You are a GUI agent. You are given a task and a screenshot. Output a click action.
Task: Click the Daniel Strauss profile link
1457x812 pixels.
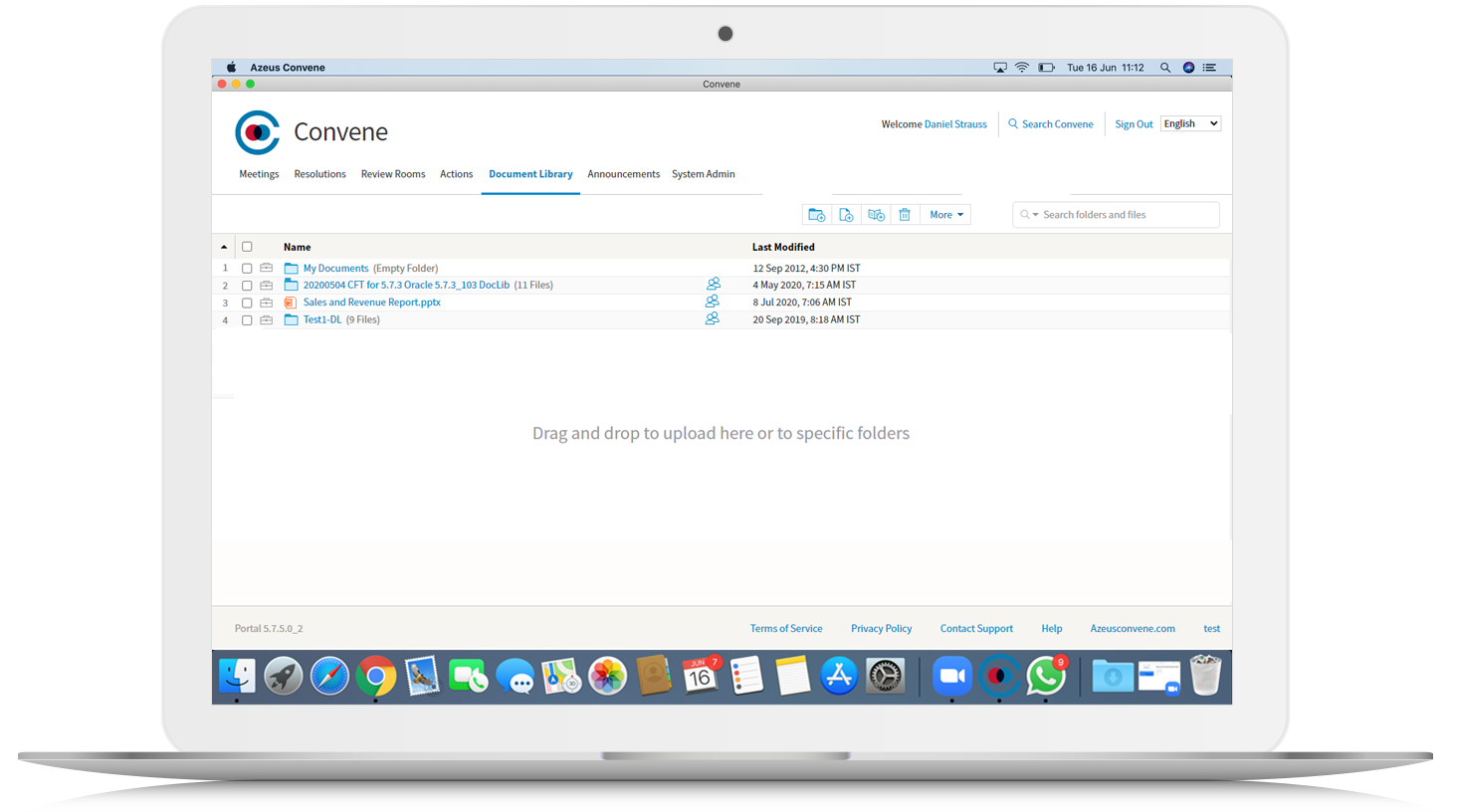pos(955,124)
